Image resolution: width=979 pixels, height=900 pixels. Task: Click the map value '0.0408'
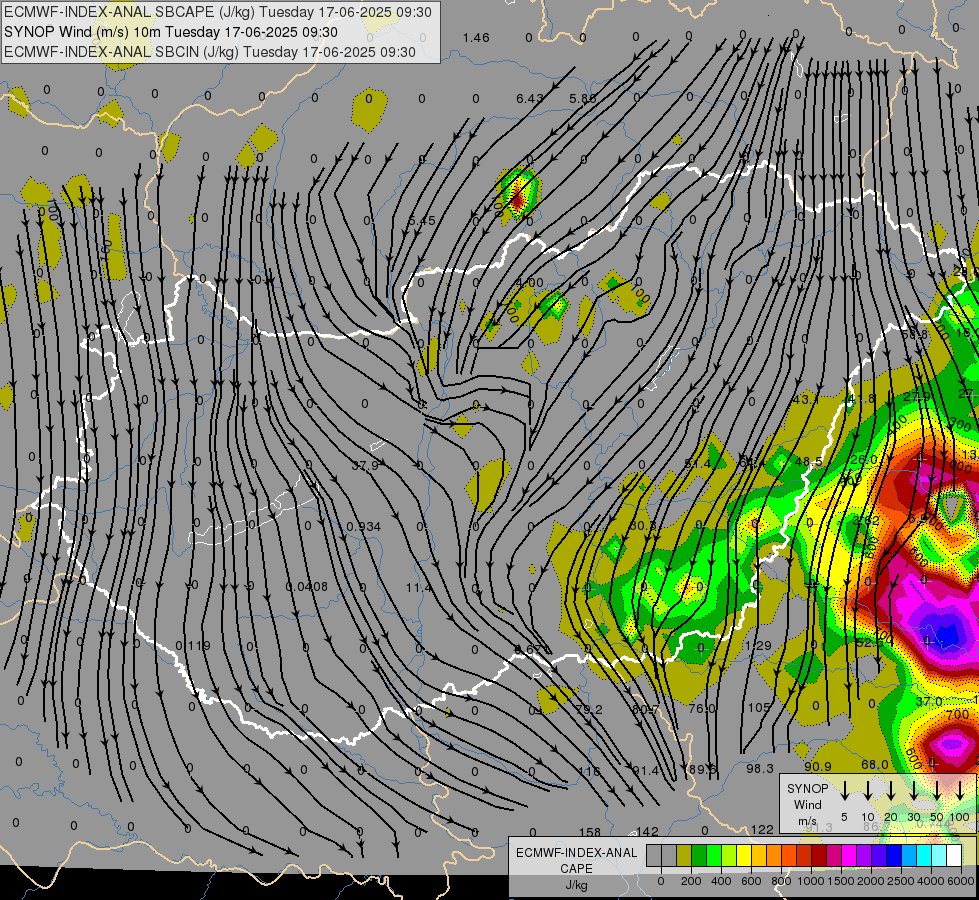[307, 586]
